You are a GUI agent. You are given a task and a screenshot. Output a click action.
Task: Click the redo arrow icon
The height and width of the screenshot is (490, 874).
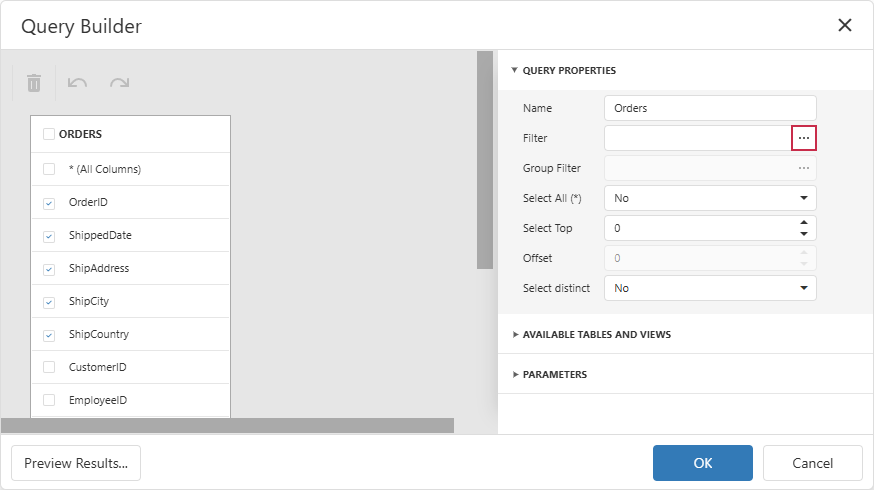pyautogui.click(x=119, y=83)
